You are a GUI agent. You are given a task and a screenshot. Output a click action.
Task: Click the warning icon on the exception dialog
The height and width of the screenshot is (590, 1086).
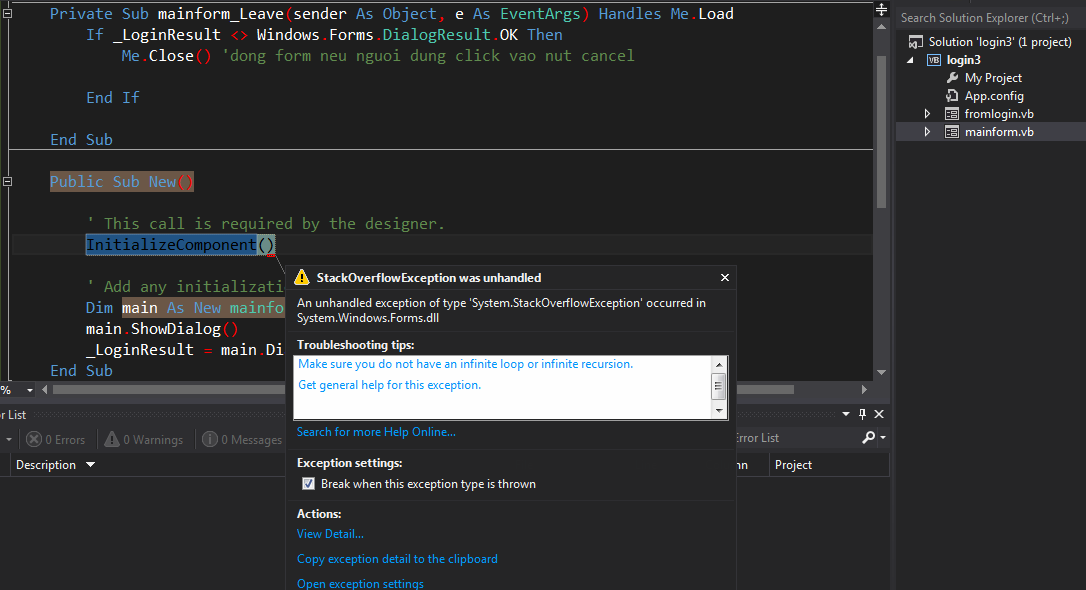[301, 277]
